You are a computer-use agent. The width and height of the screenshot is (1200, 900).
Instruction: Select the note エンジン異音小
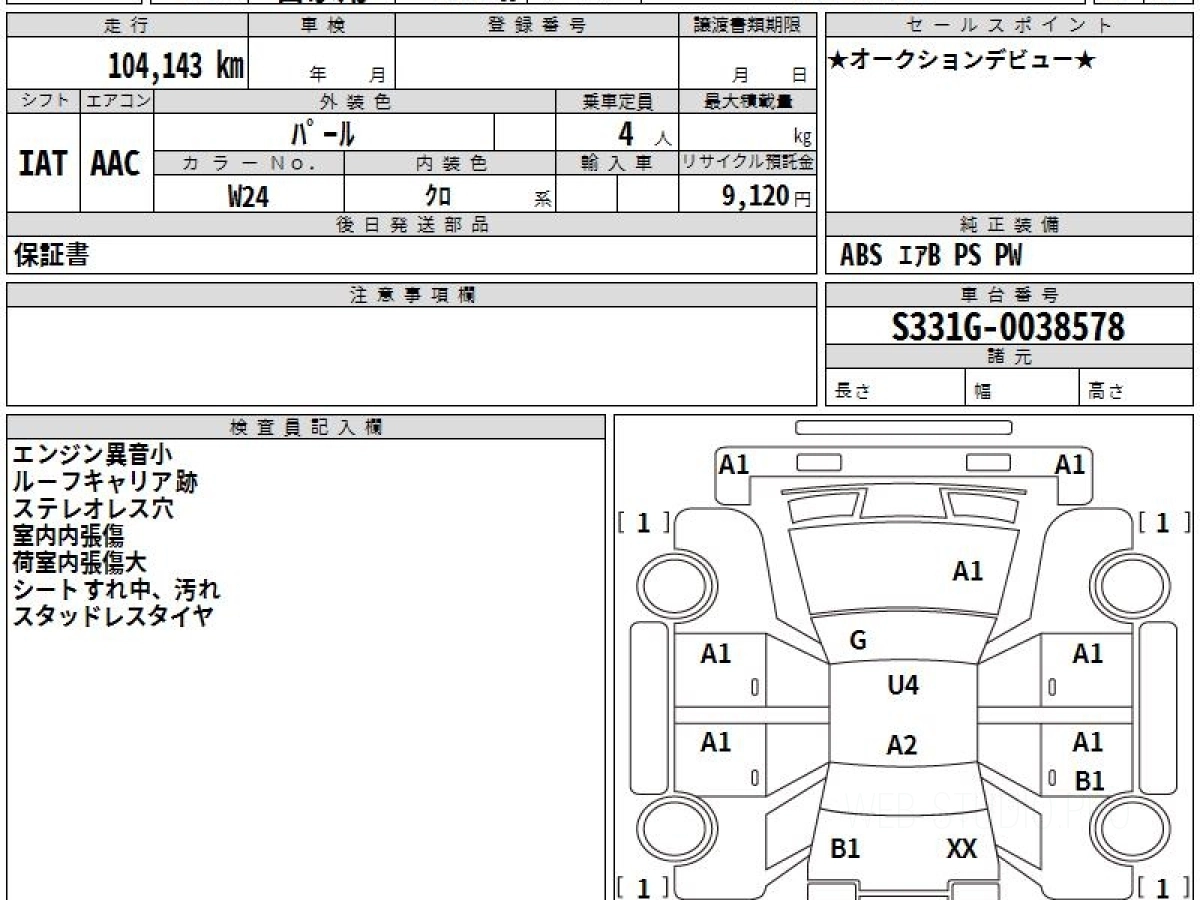(92, 455)
